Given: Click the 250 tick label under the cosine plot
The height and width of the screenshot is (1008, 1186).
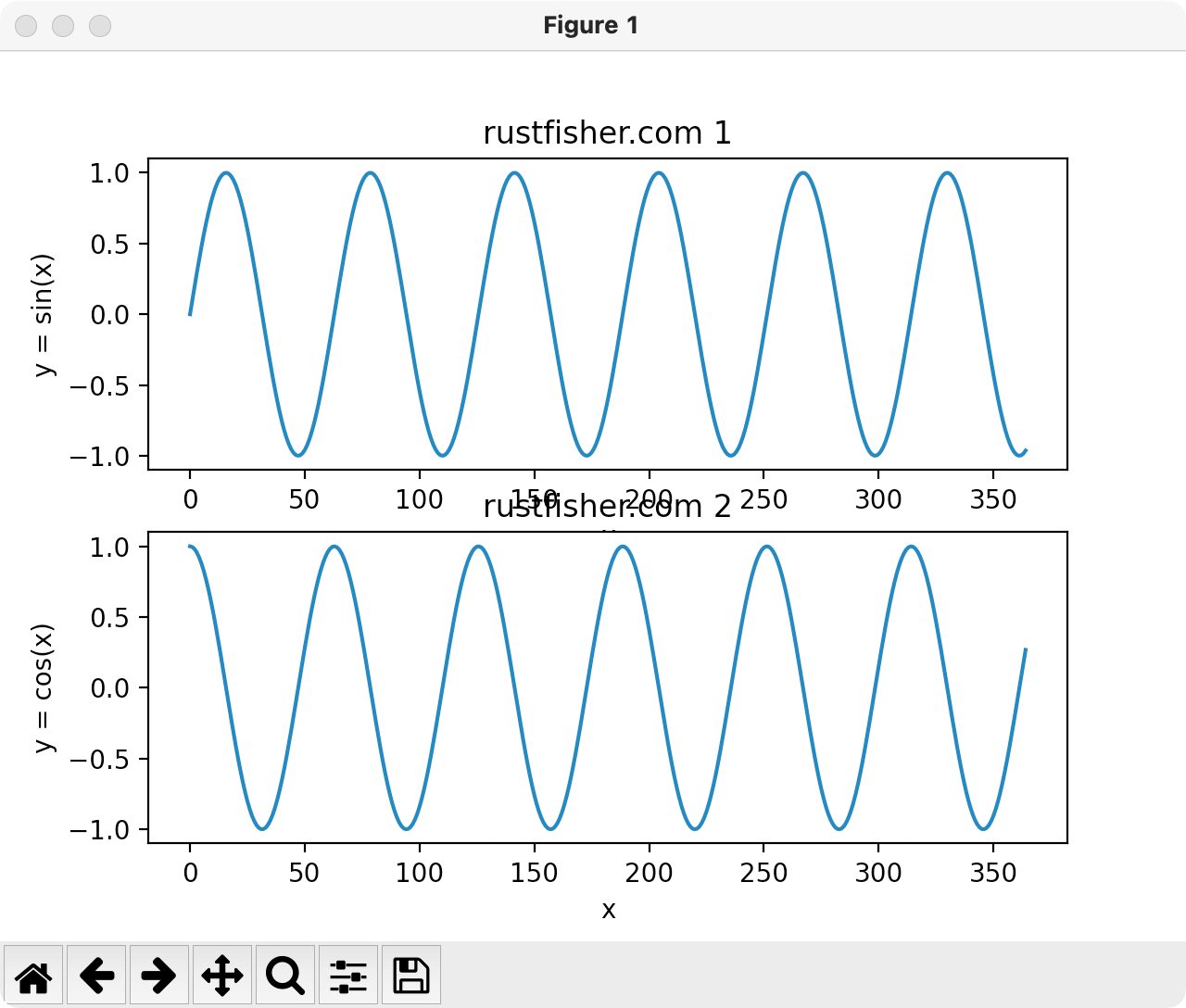Looking at the screenshot, I should point(763,873).
